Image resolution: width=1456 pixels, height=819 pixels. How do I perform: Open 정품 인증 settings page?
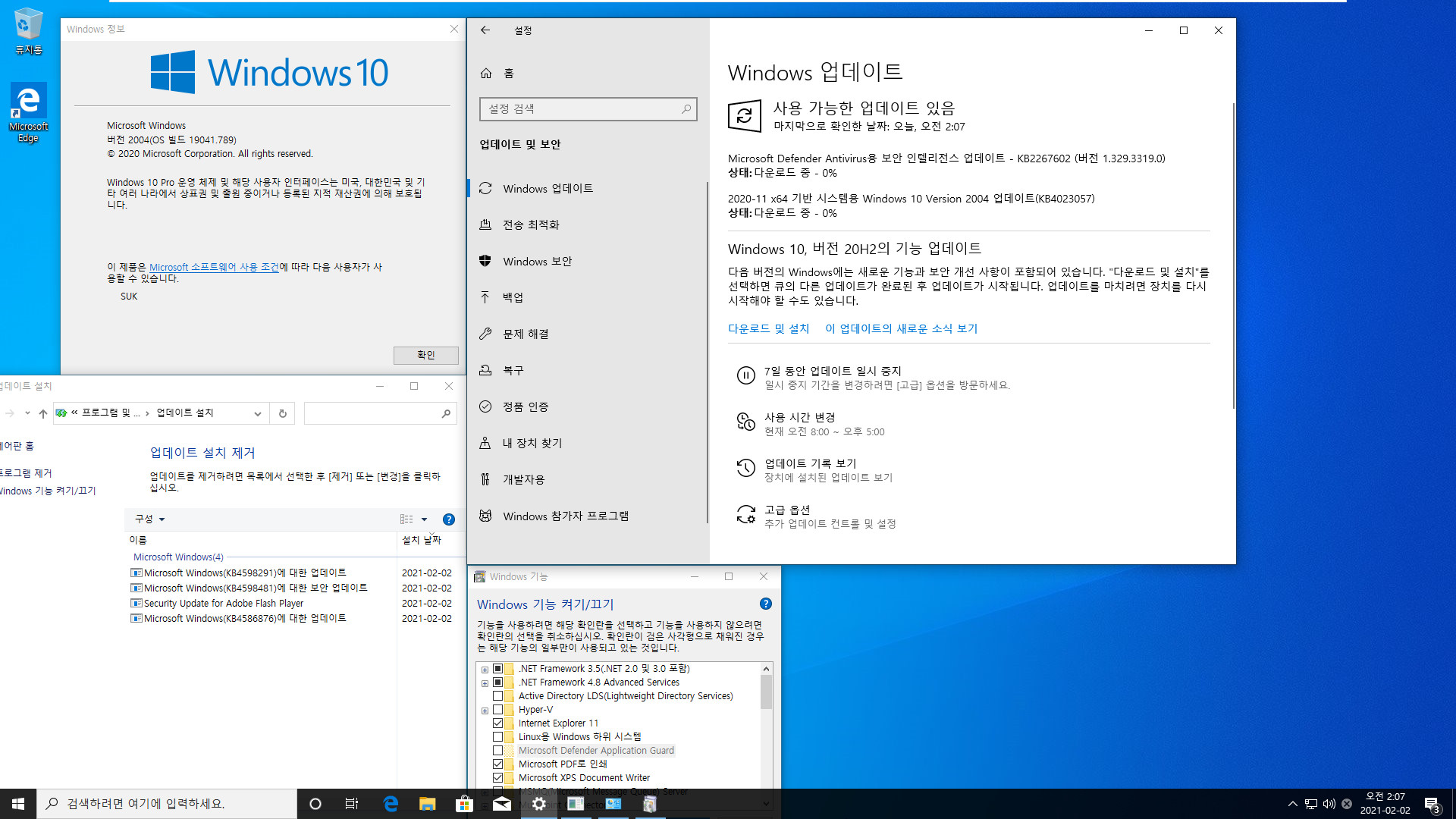(587, 406)
